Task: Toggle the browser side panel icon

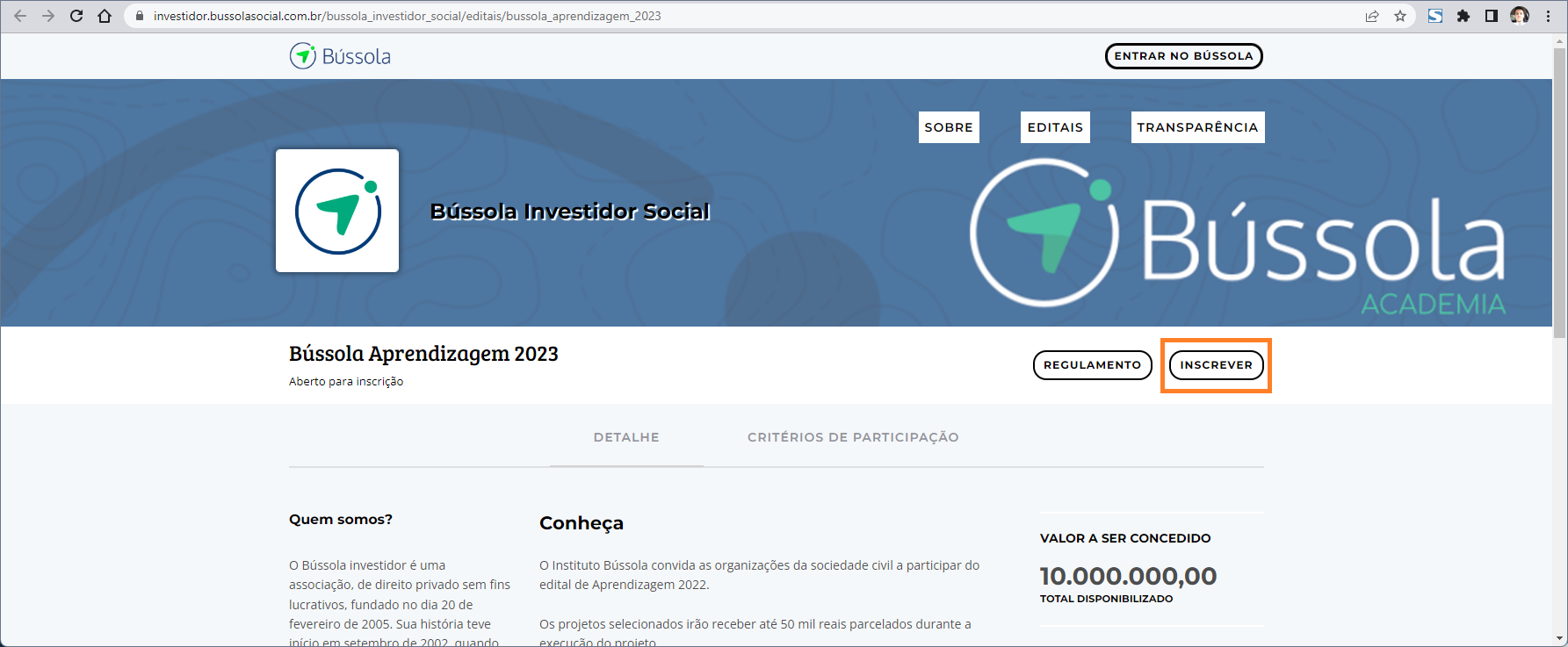Action: 1492,16
